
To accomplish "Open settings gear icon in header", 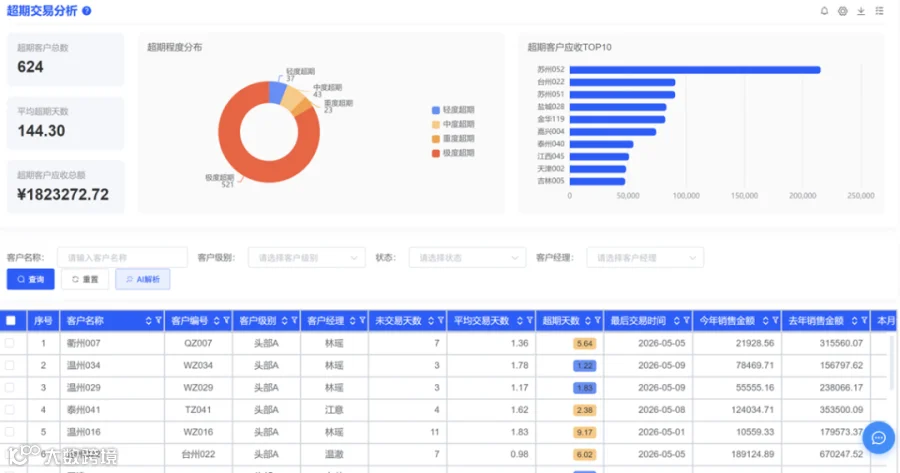I will coord(843,11).
